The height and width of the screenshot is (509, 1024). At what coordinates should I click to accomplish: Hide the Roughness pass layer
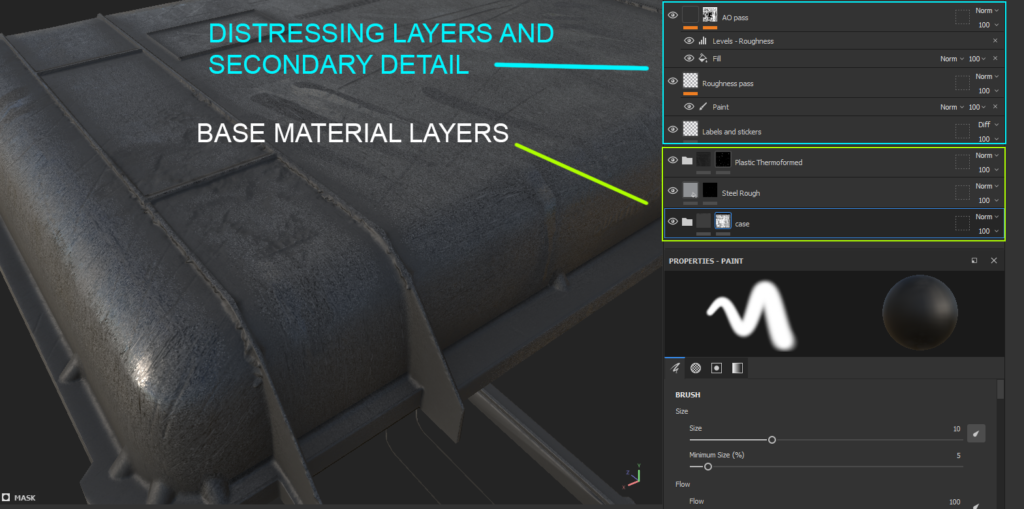(673, 81)
